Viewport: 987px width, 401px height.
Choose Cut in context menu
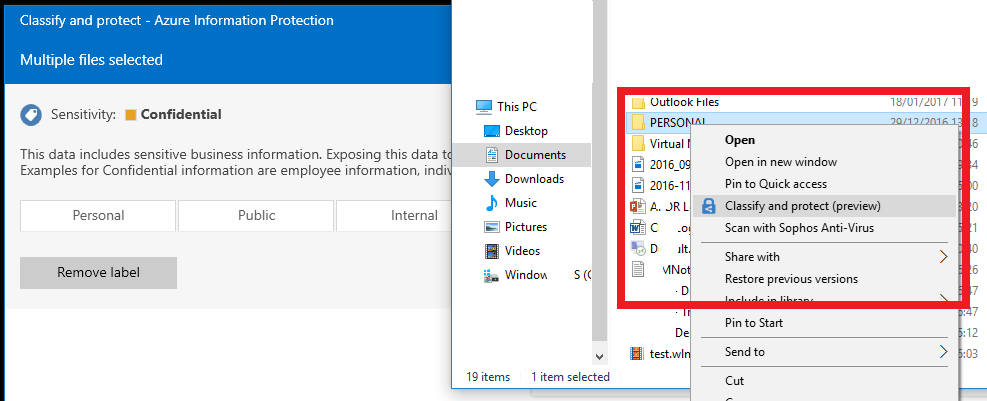(x=735, y=381)
